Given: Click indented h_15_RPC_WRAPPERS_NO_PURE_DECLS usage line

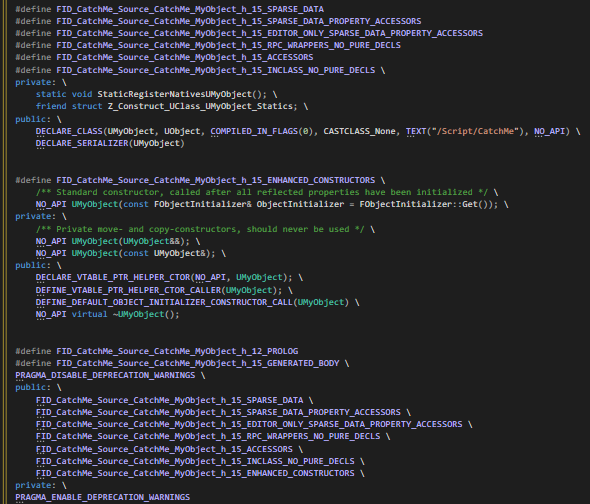Looking at the screenshot, I should (x=208, y=436).
